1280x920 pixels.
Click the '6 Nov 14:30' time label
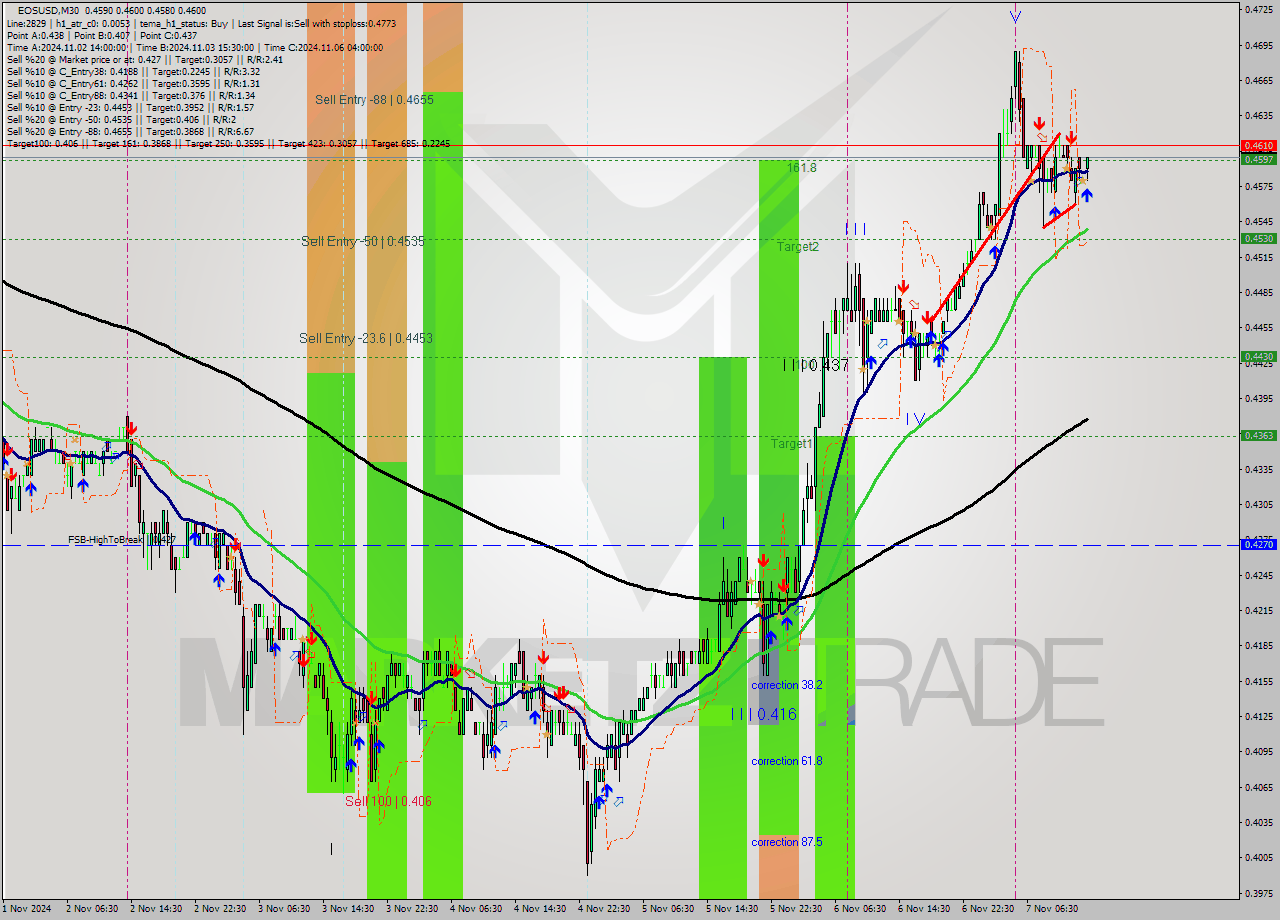pyautogui.click(x=924, y=909)
